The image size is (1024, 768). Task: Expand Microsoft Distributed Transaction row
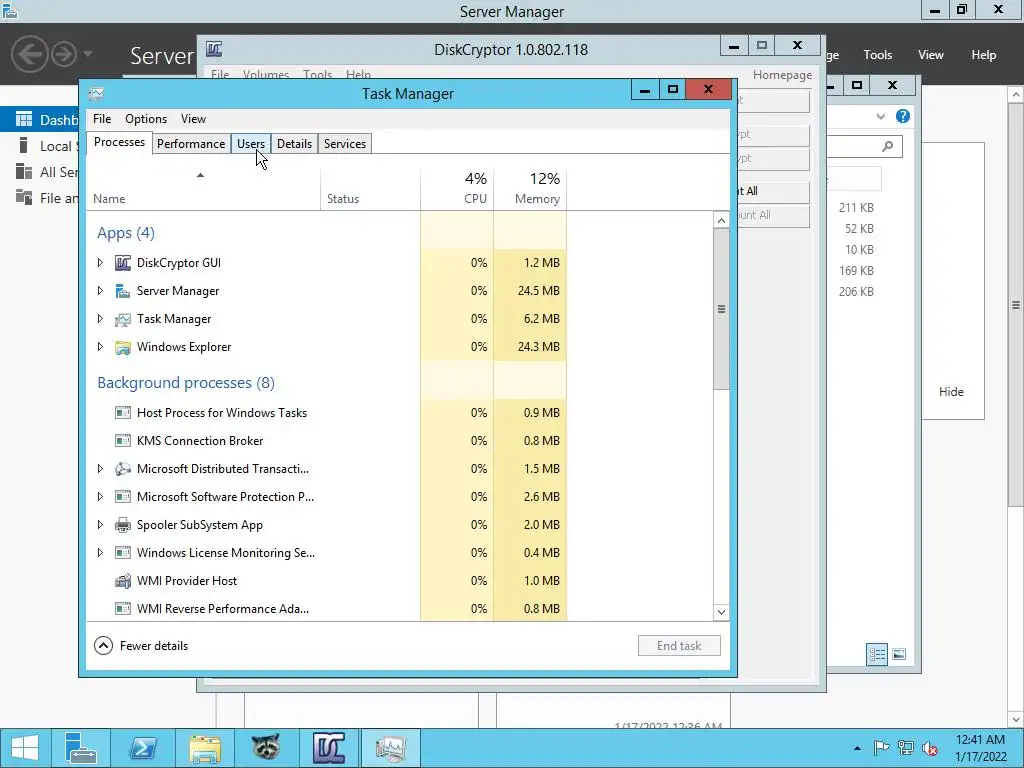click(100, 468)
